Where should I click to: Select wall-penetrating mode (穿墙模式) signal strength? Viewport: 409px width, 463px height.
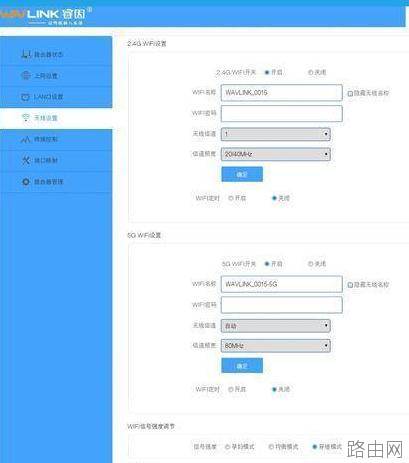[314, 447]
